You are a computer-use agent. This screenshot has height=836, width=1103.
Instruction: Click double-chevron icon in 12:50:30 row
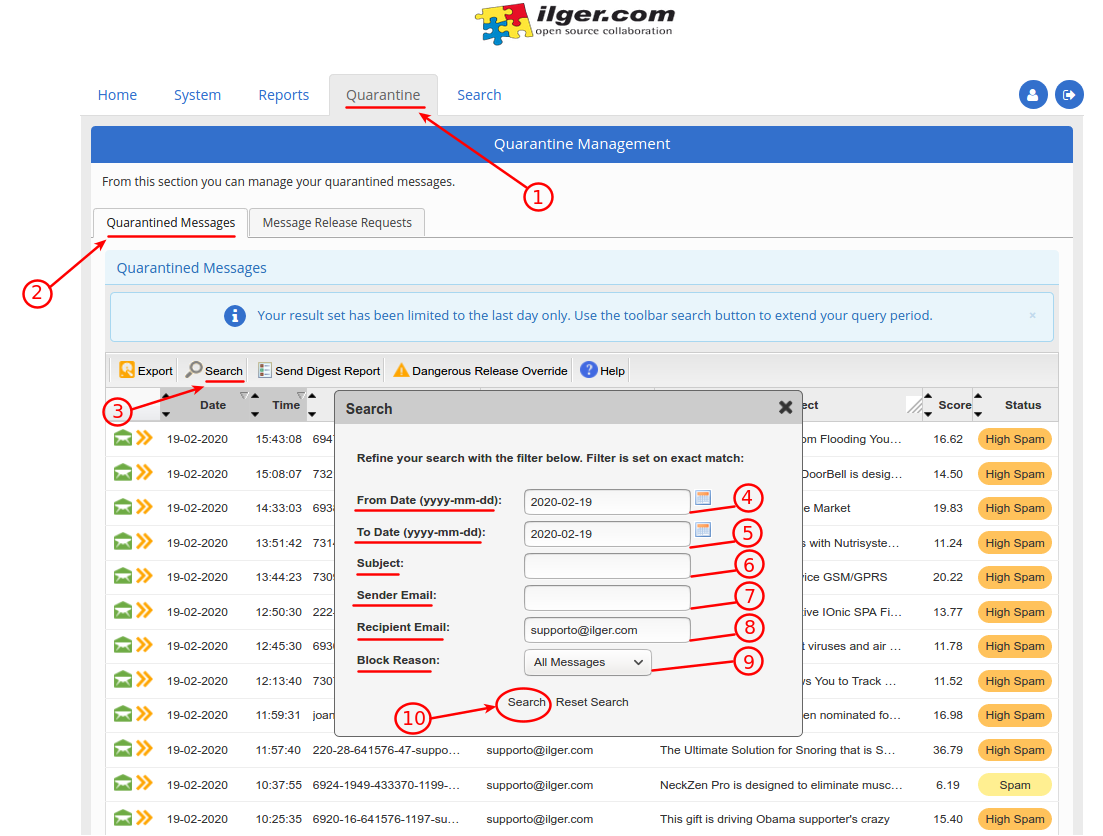[x=144, y=610]
